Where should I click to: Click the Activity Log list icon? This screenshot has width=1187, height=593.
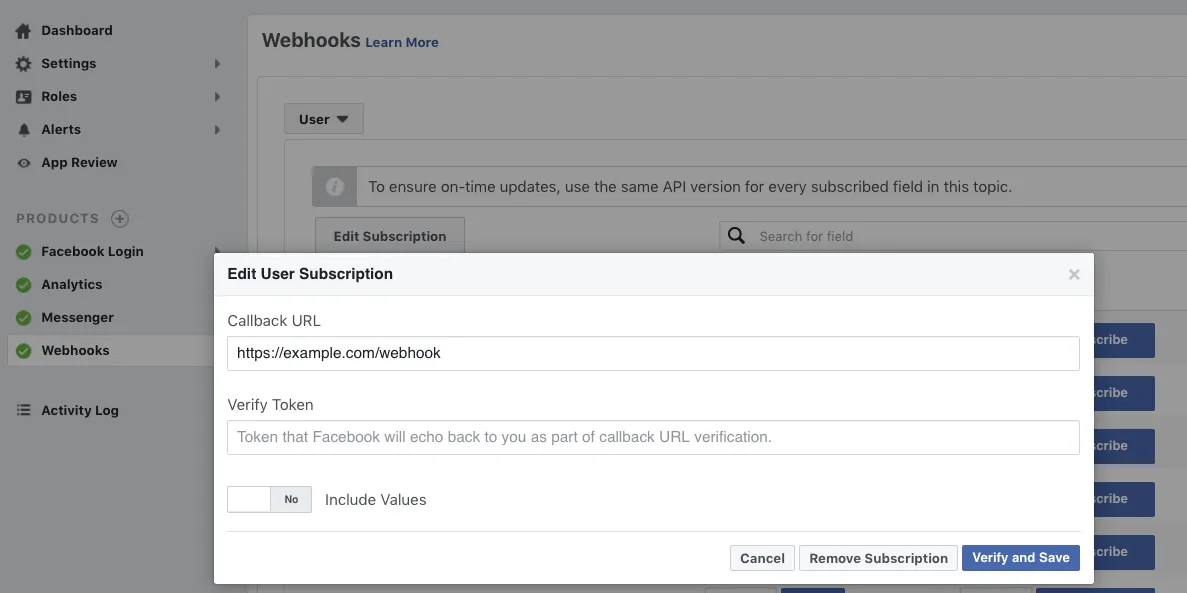[23, 410]
